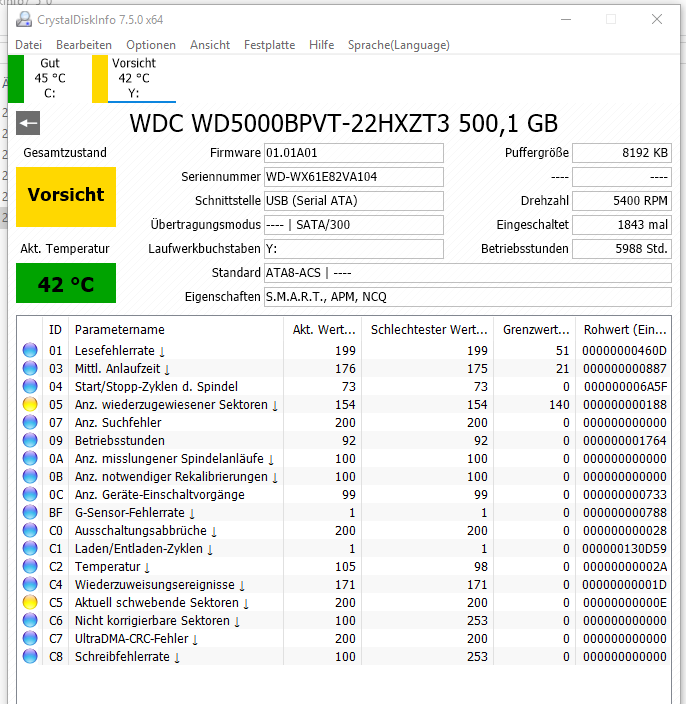Click raw value 000000000188
This screenshot has width=686, height=704.
click(624, 405)
